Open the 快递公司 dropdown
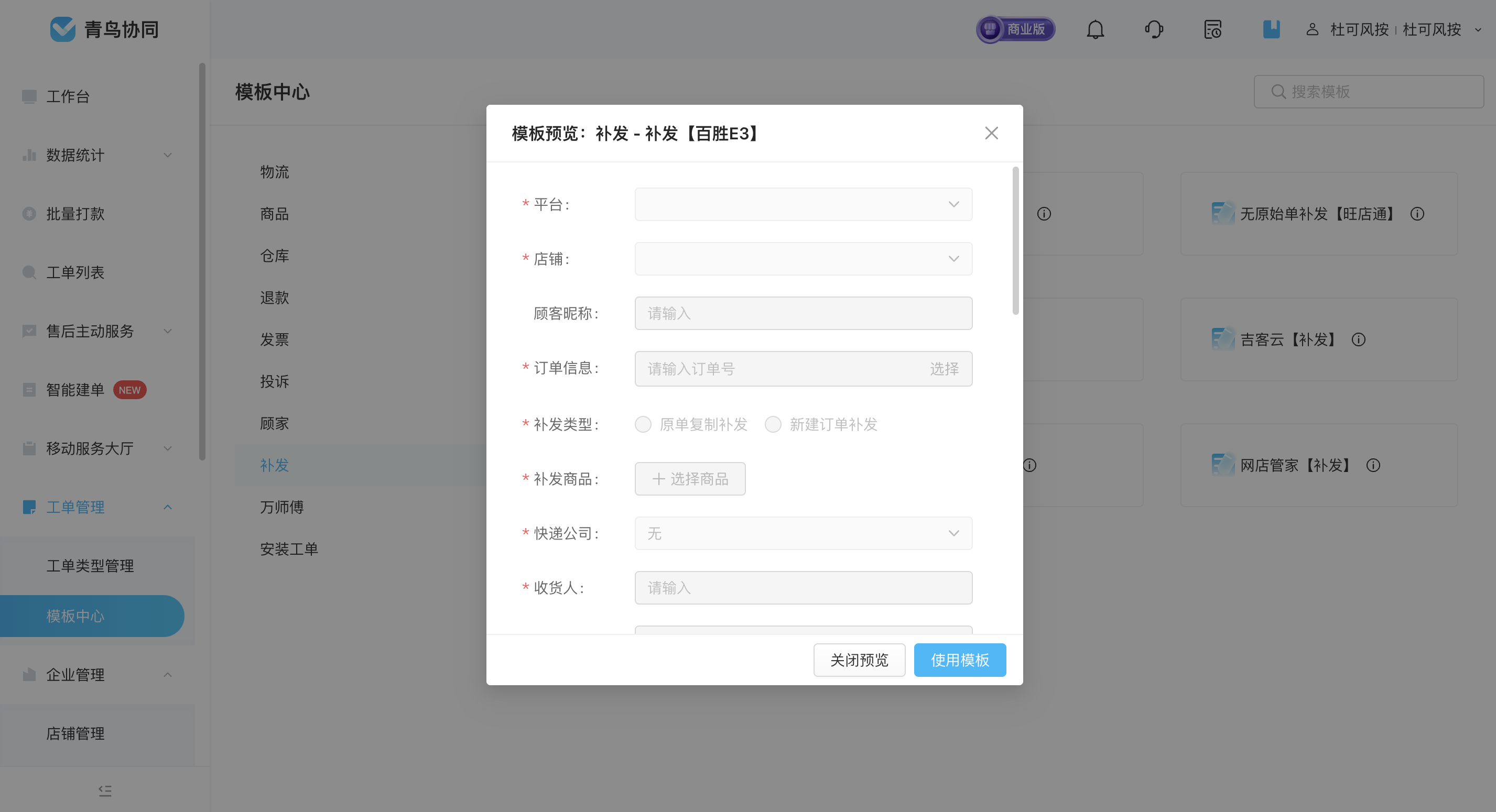1496x812 pixels. [803, 533]
